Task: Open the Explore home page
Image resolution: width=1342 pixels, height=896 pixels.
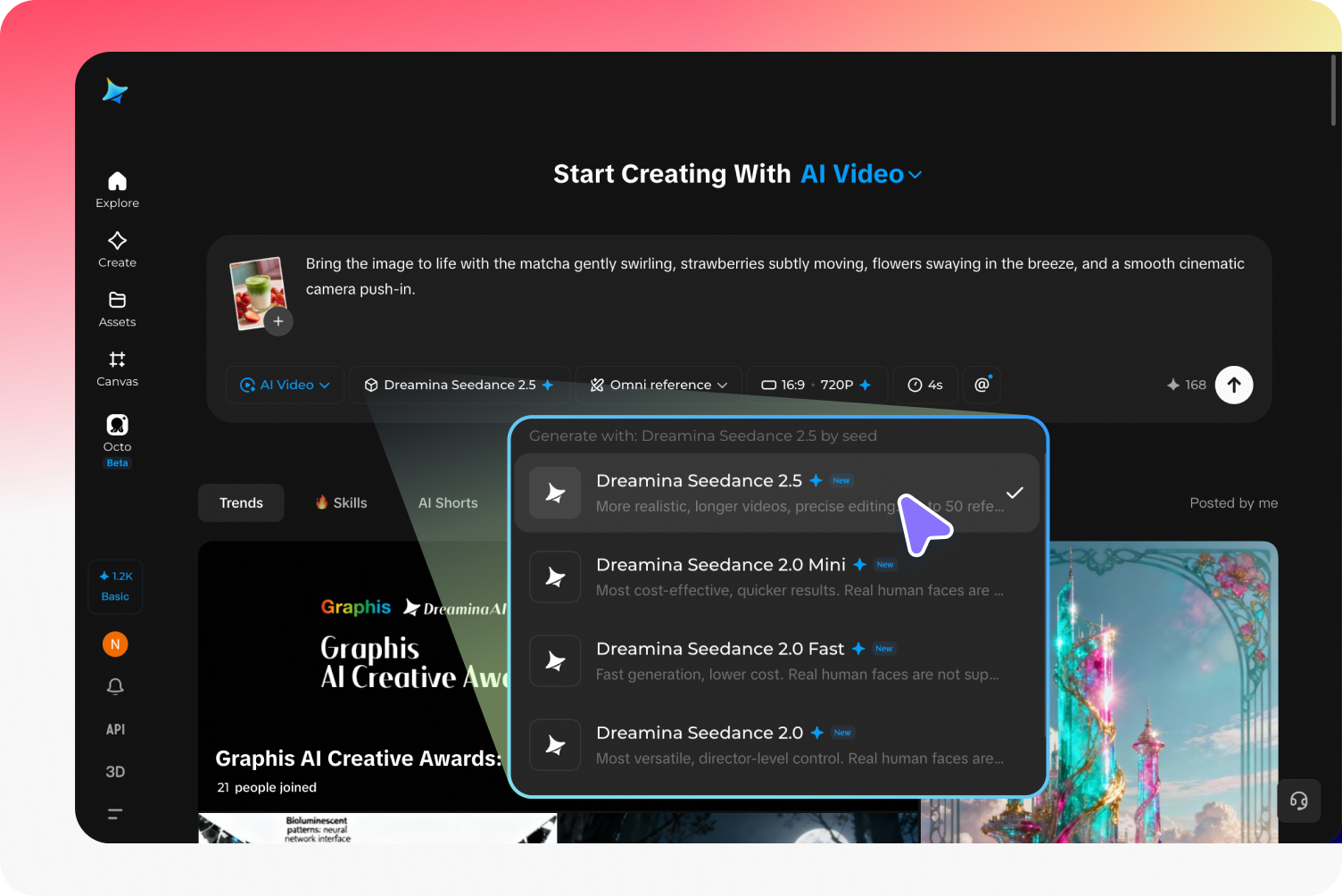Action: [117, 189]
